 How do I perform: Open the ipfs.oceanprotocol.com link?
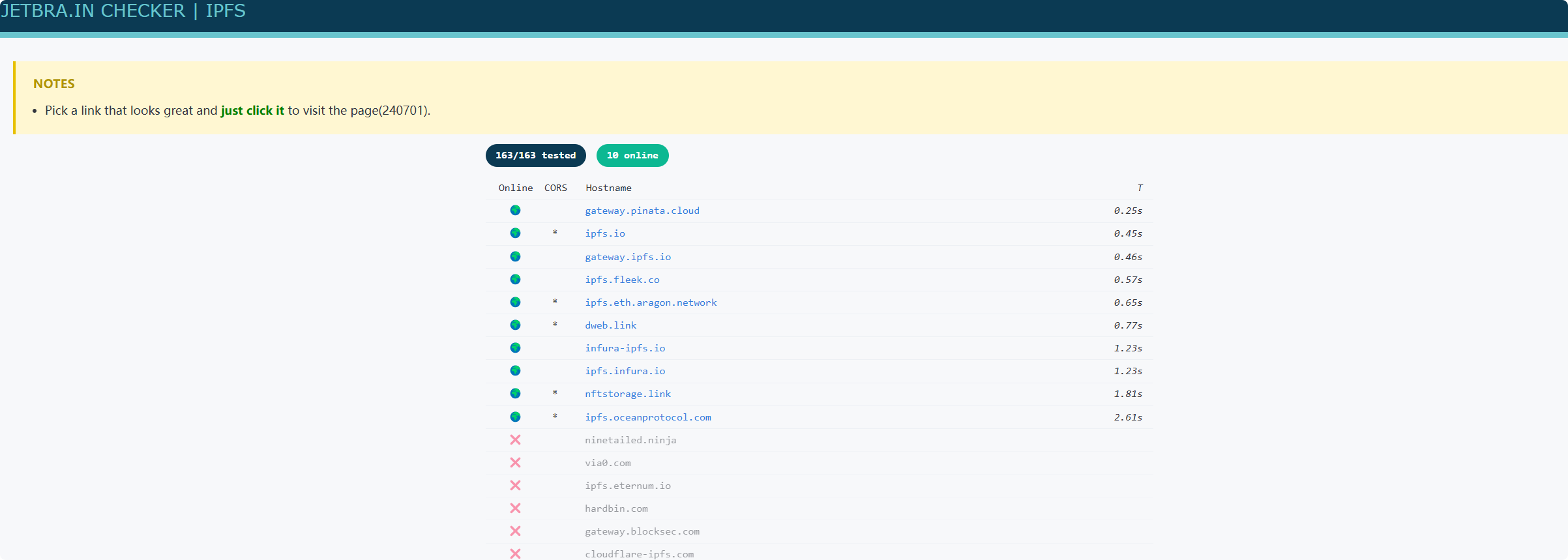(x=648, y=417)
